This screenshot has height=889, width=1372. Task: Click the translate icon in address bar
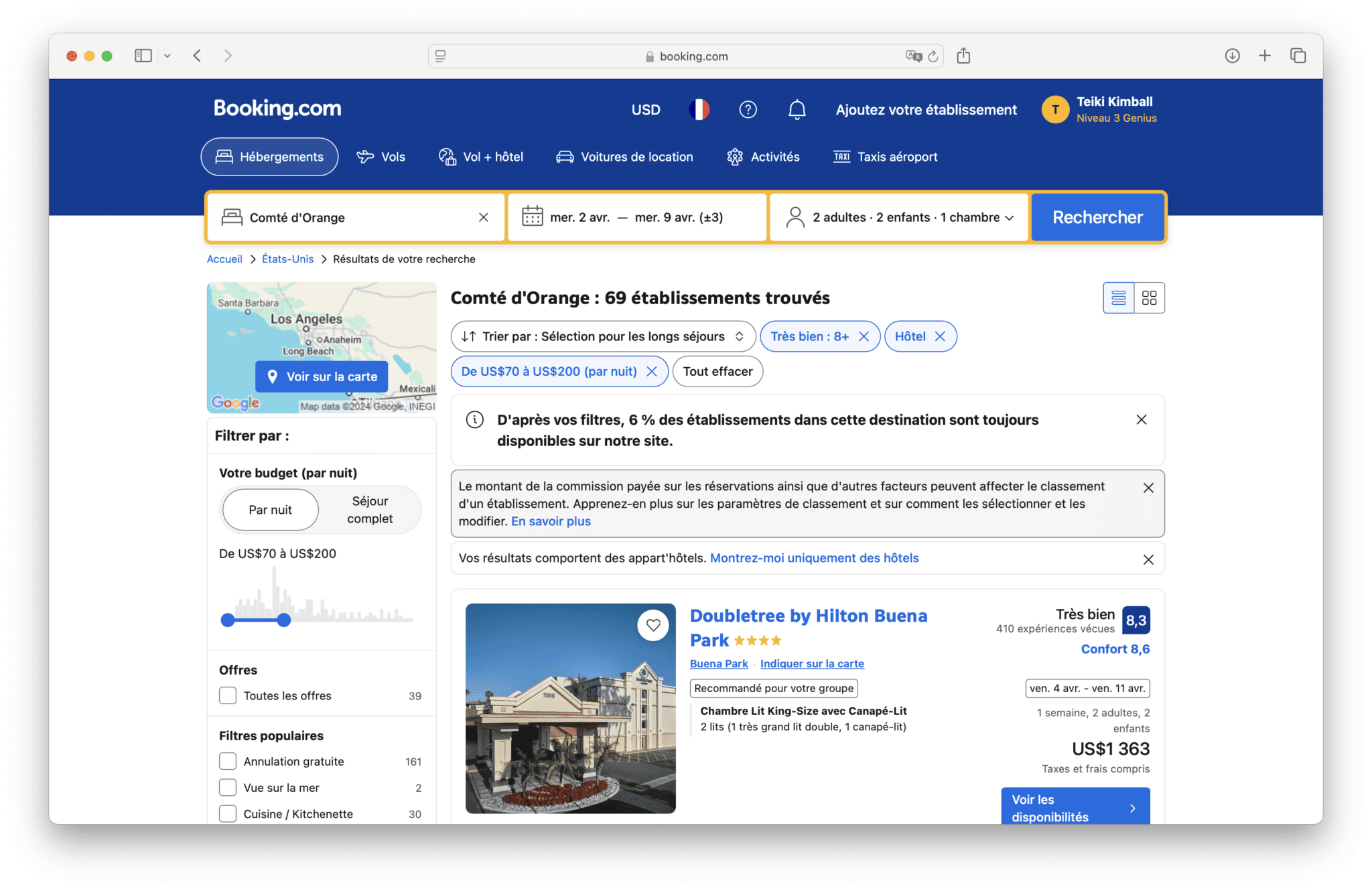point(913,56)
